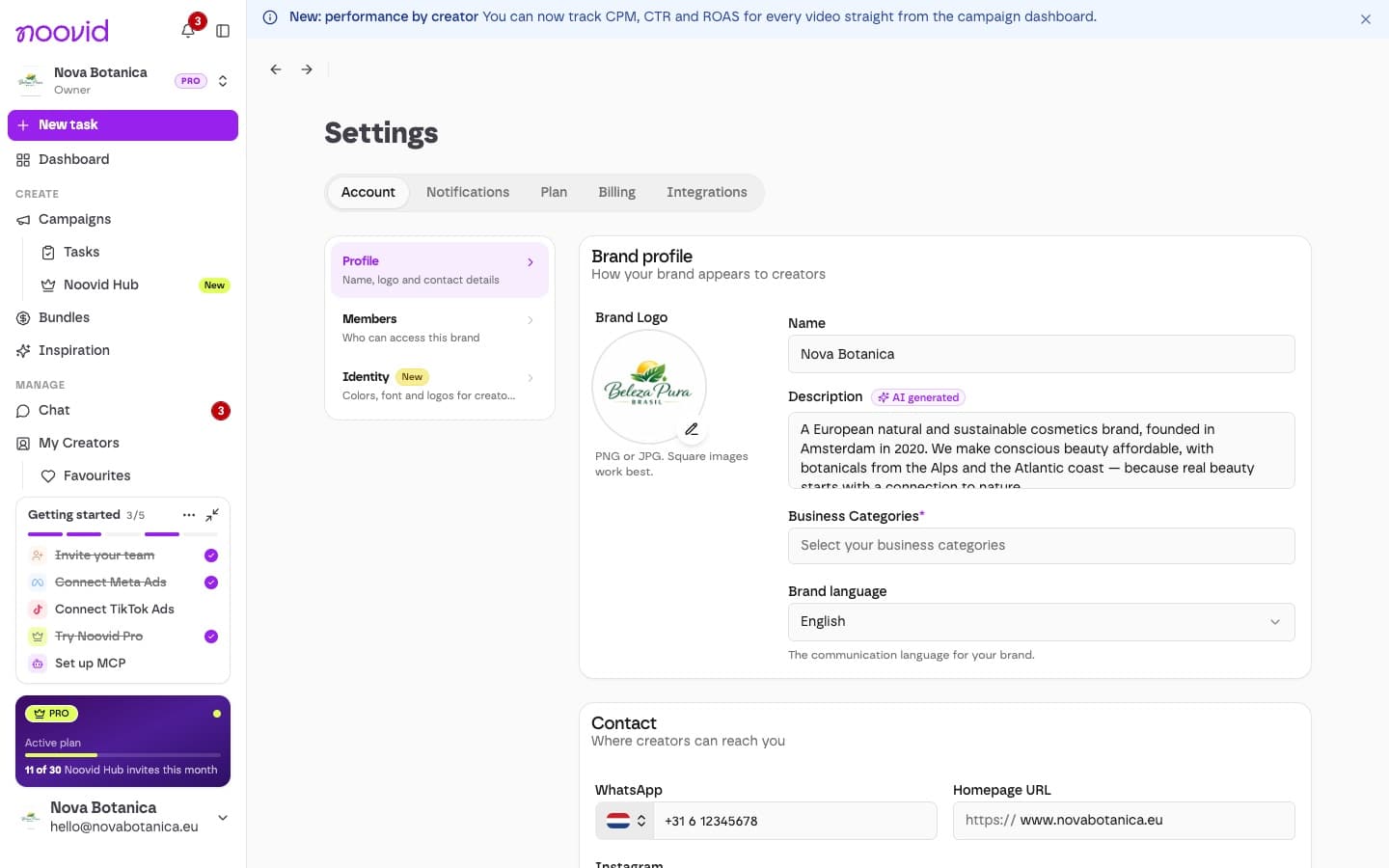Click Connect TikTok Ads step
1389x868 pixels.
[123, 610]
